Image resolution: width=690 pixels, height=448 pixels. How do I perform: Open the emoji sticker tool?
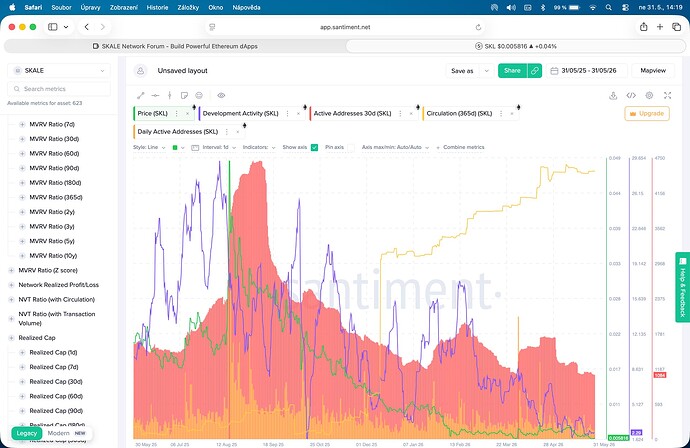[199, 95]
